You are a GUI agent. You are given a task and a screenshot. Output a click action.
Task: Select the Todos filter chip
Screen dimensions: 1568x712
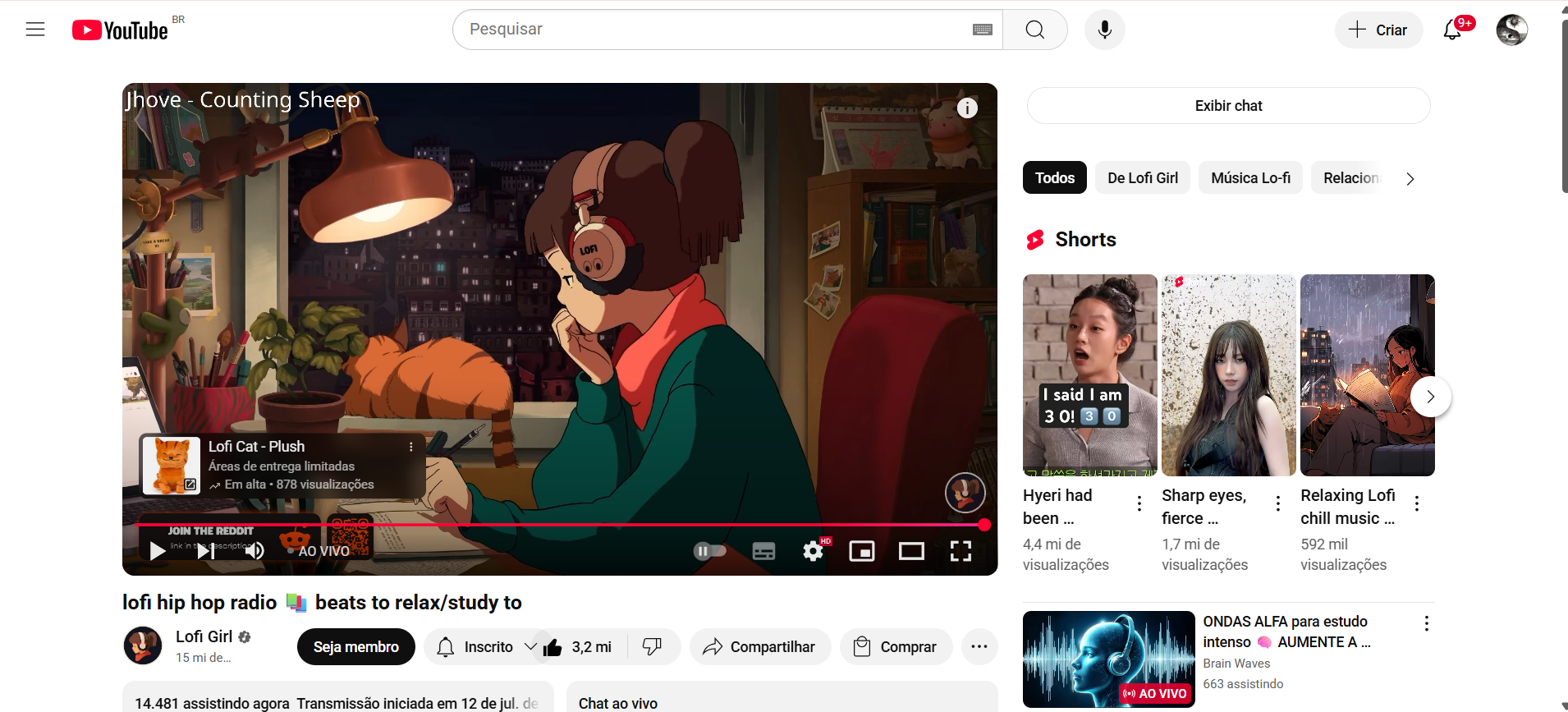click(1054, 178)
